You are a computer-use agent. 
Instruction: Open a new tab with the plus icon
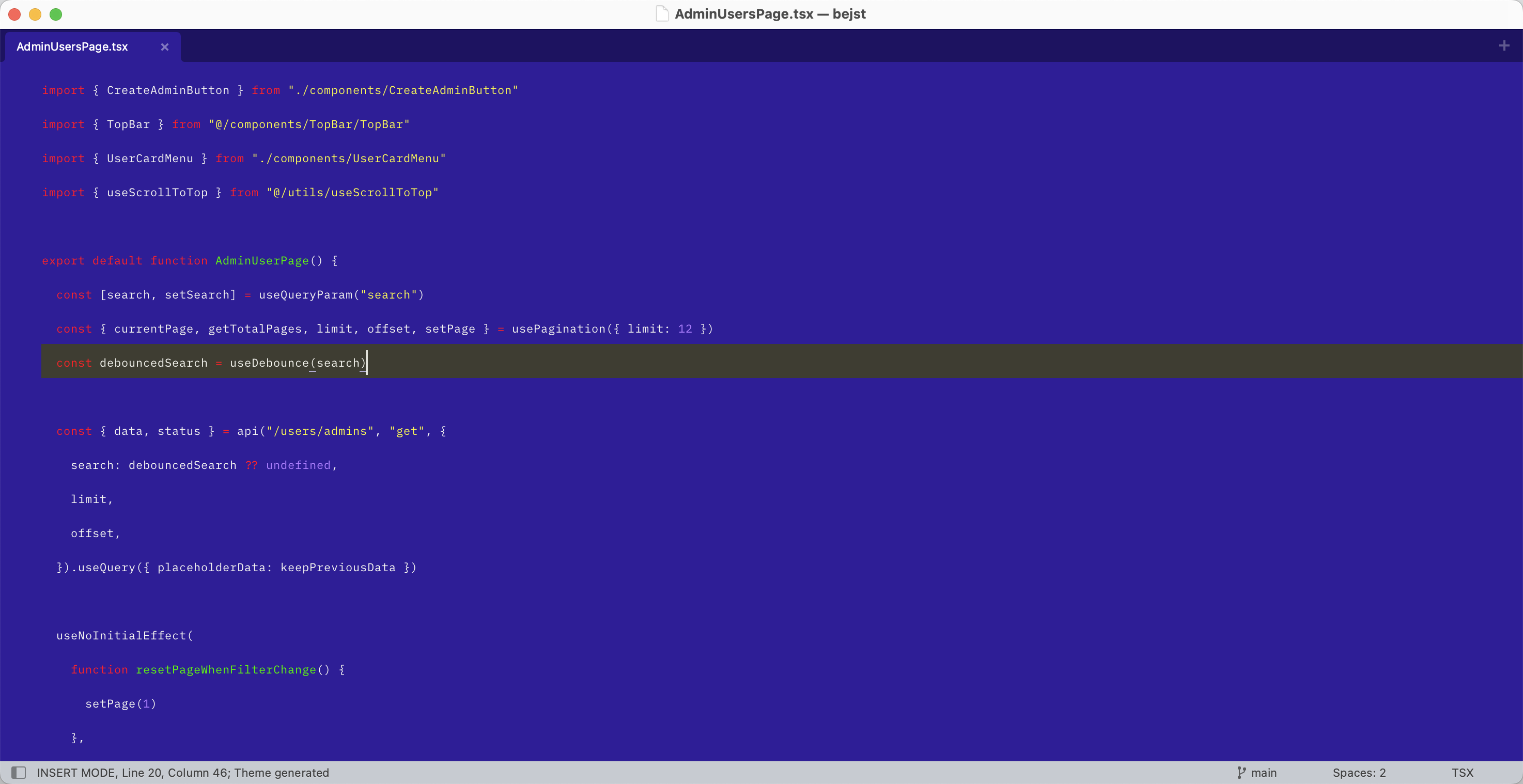[1504, 45]
